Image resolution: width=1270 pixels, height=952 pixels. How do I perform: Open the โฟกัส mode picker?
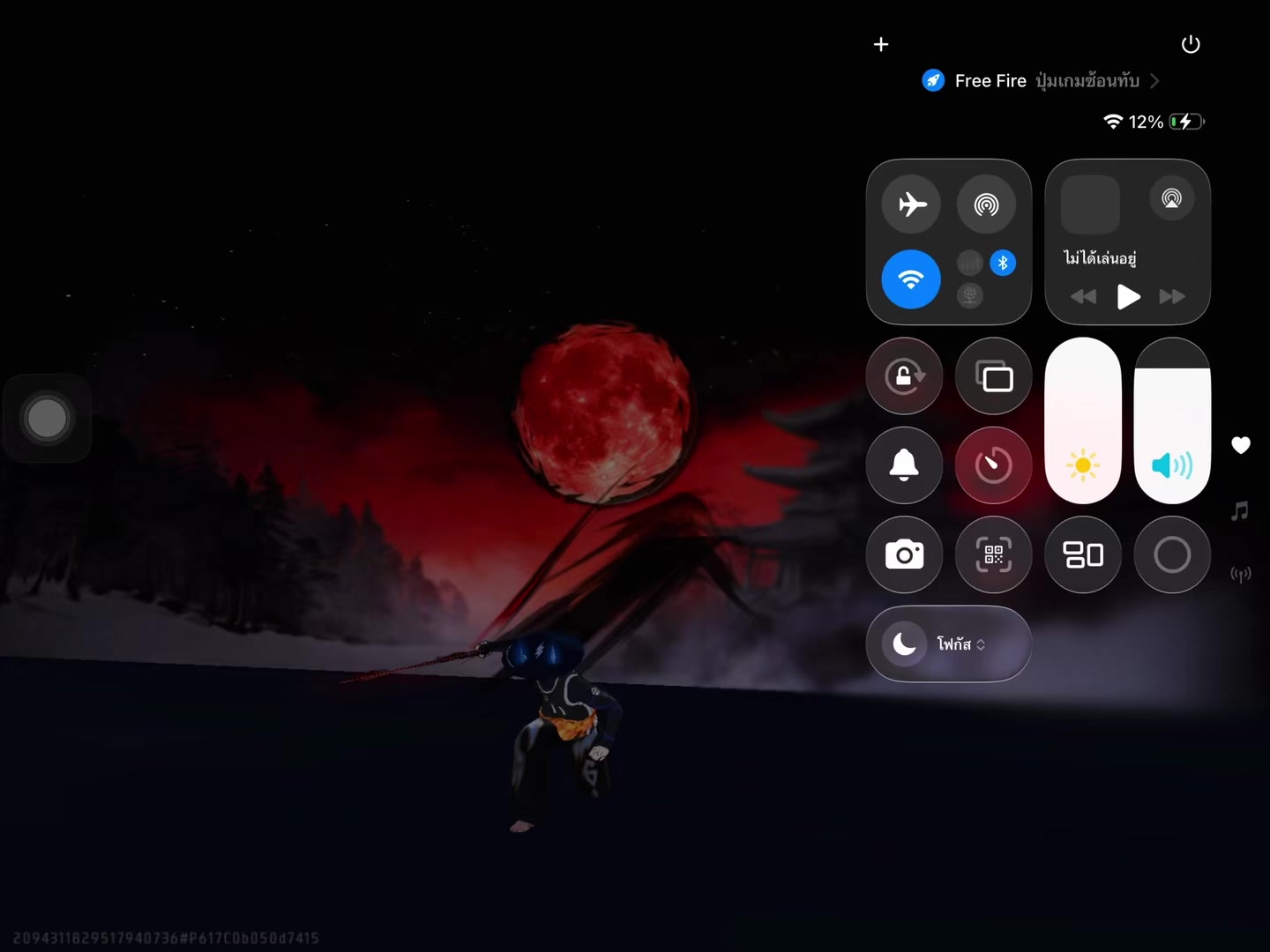tap(961, 644)
